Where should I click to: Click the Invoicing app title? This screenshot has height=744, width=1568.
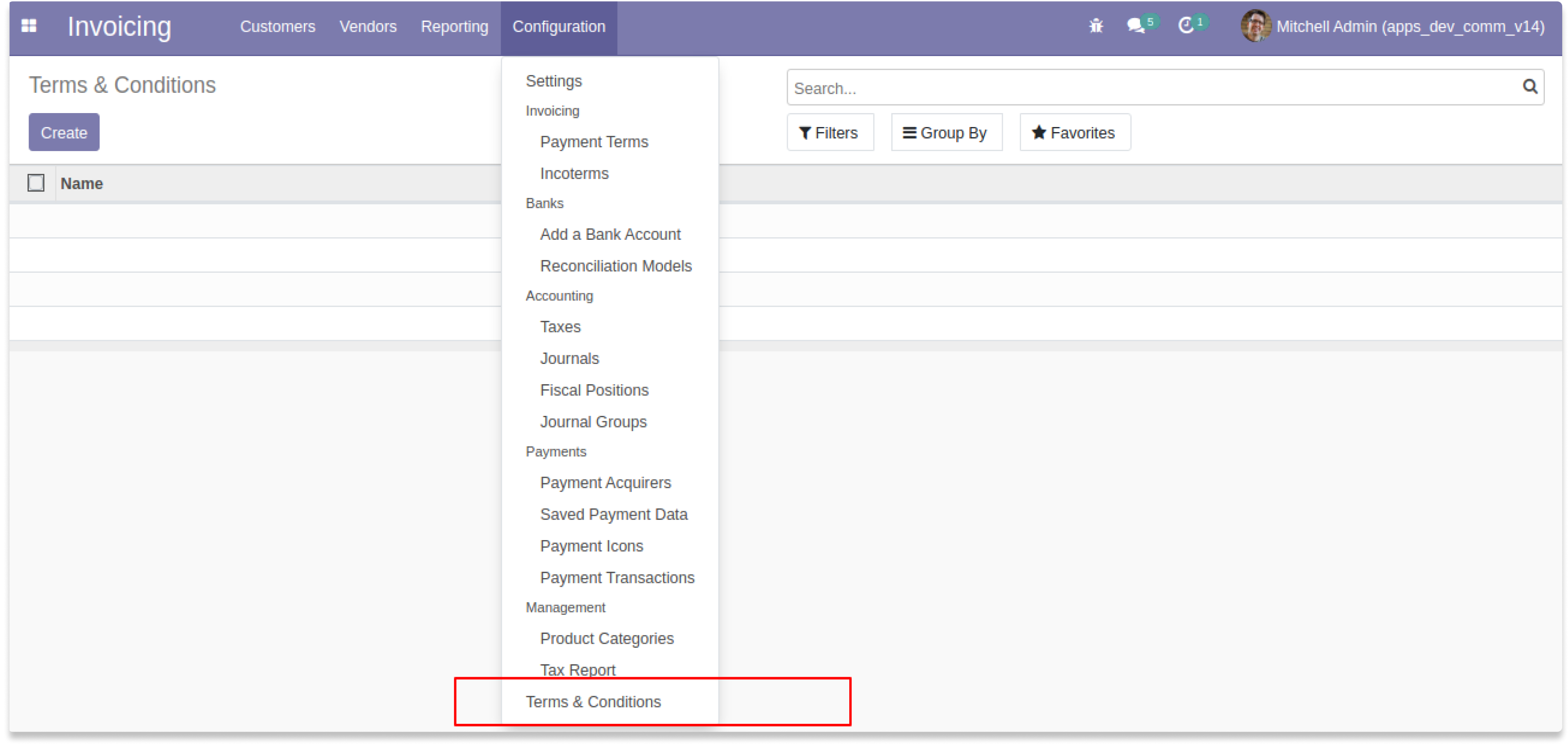[119, 26]
